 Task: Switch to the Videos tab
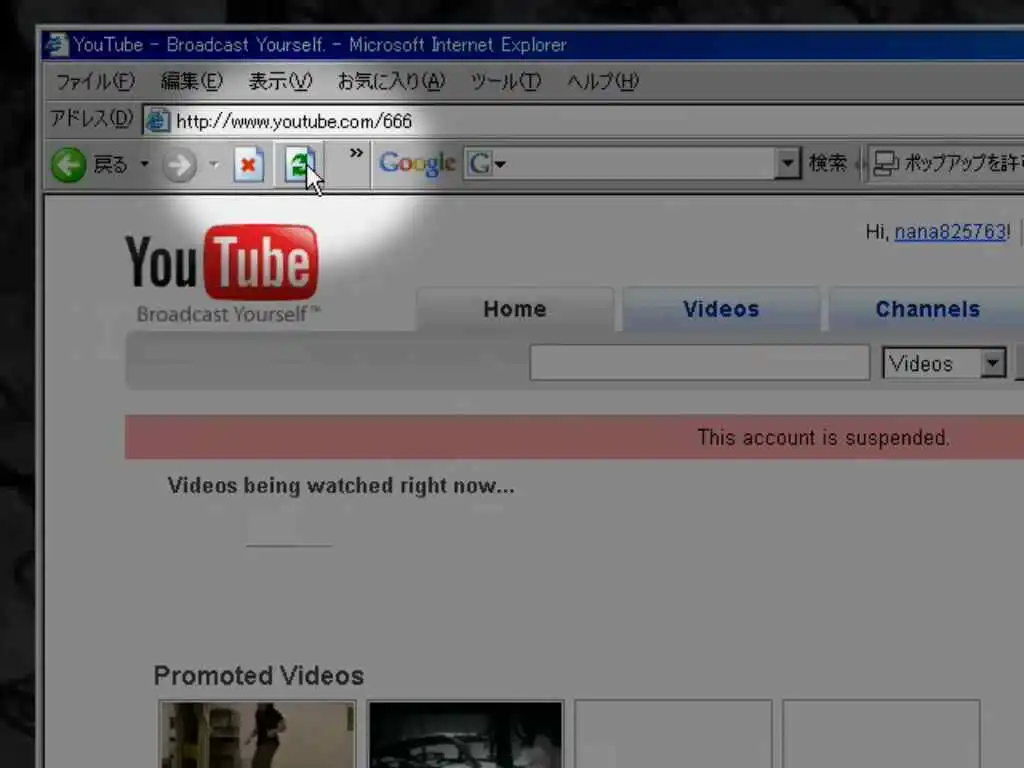tap(721, 309)
